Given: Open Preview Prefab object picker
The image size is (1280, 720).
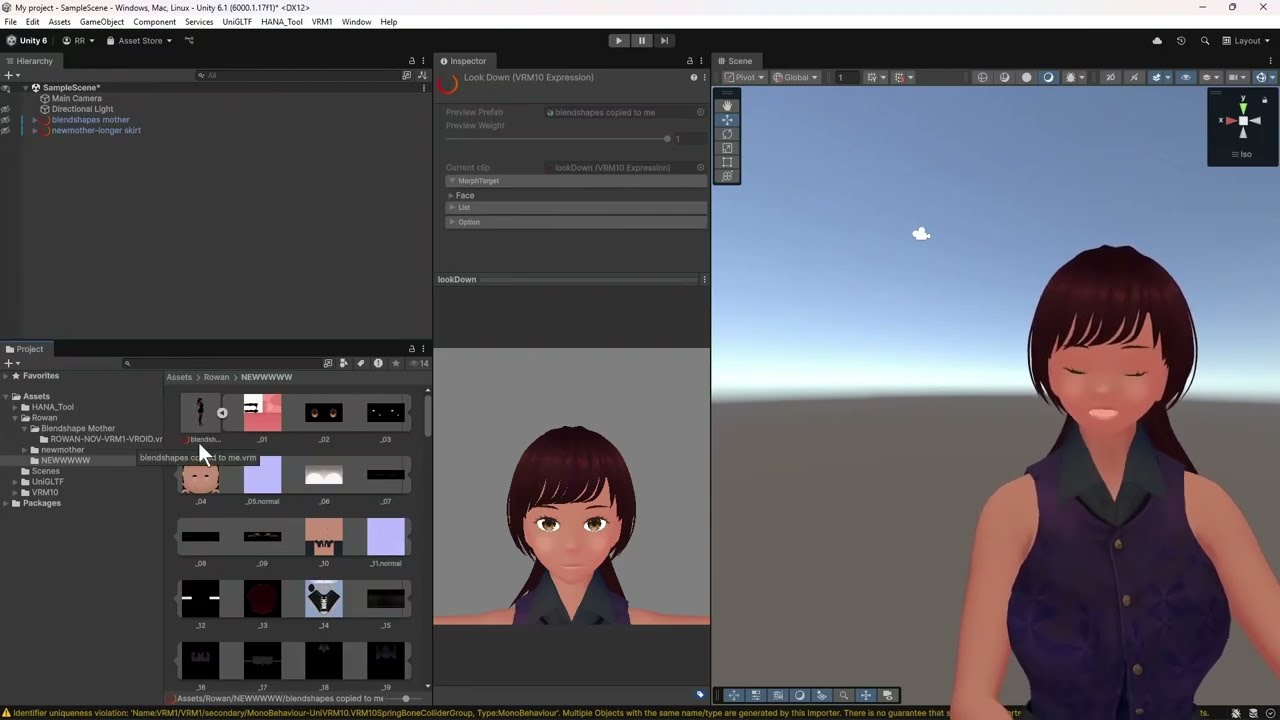Looking at the screenshot, I should pos(700,112).
